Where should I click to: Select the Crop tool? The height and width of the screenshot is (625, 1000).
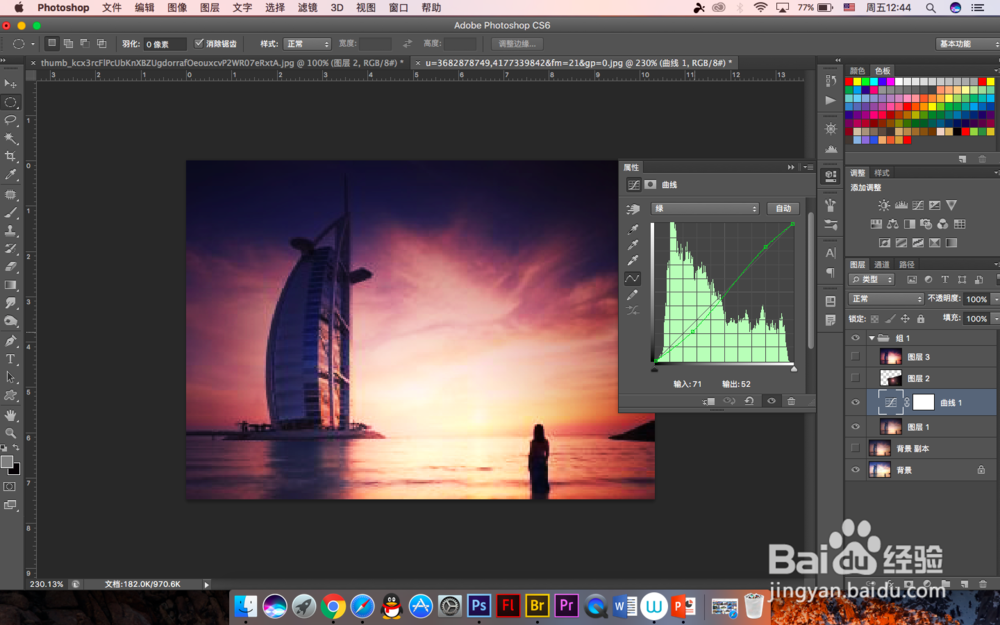tap(11, 156)
